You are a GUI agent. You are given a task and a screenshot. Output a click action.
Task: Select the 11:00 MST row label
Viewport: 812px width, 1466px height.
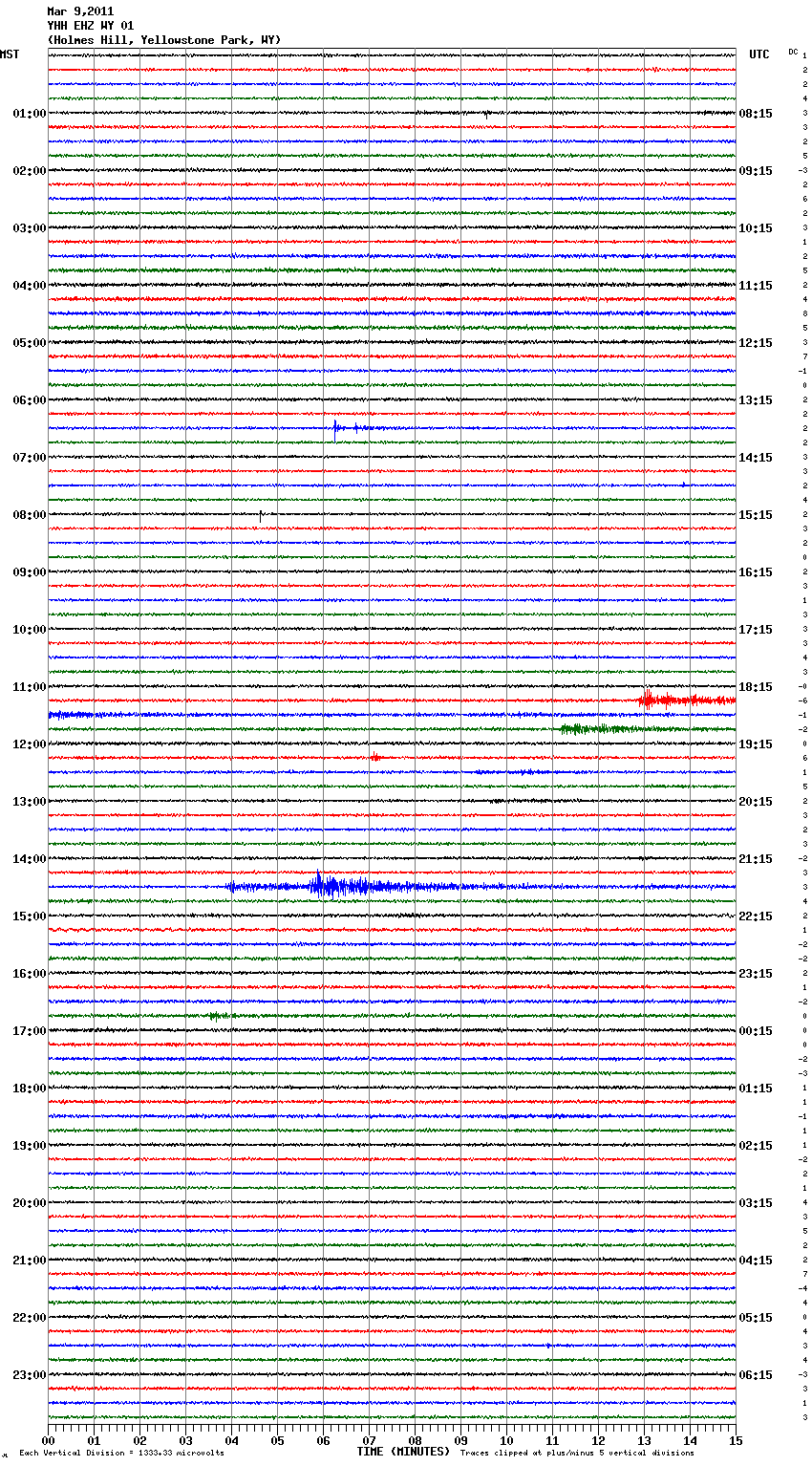pos(30,687)
